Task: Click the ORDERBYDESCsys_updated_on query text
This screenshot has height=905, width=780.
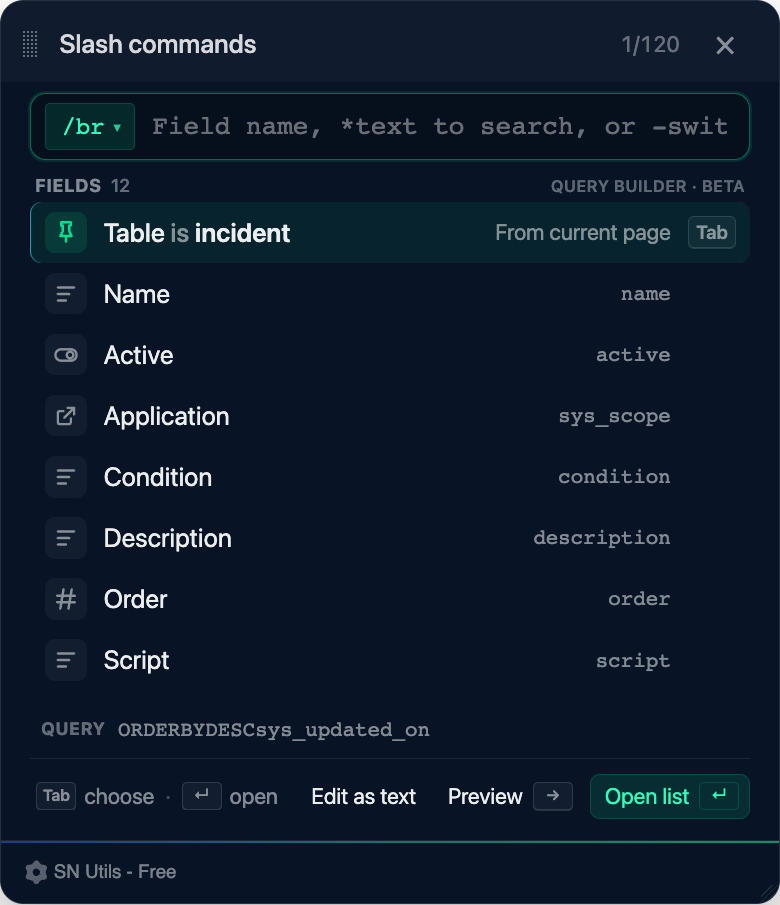Action: coord(274,730)
